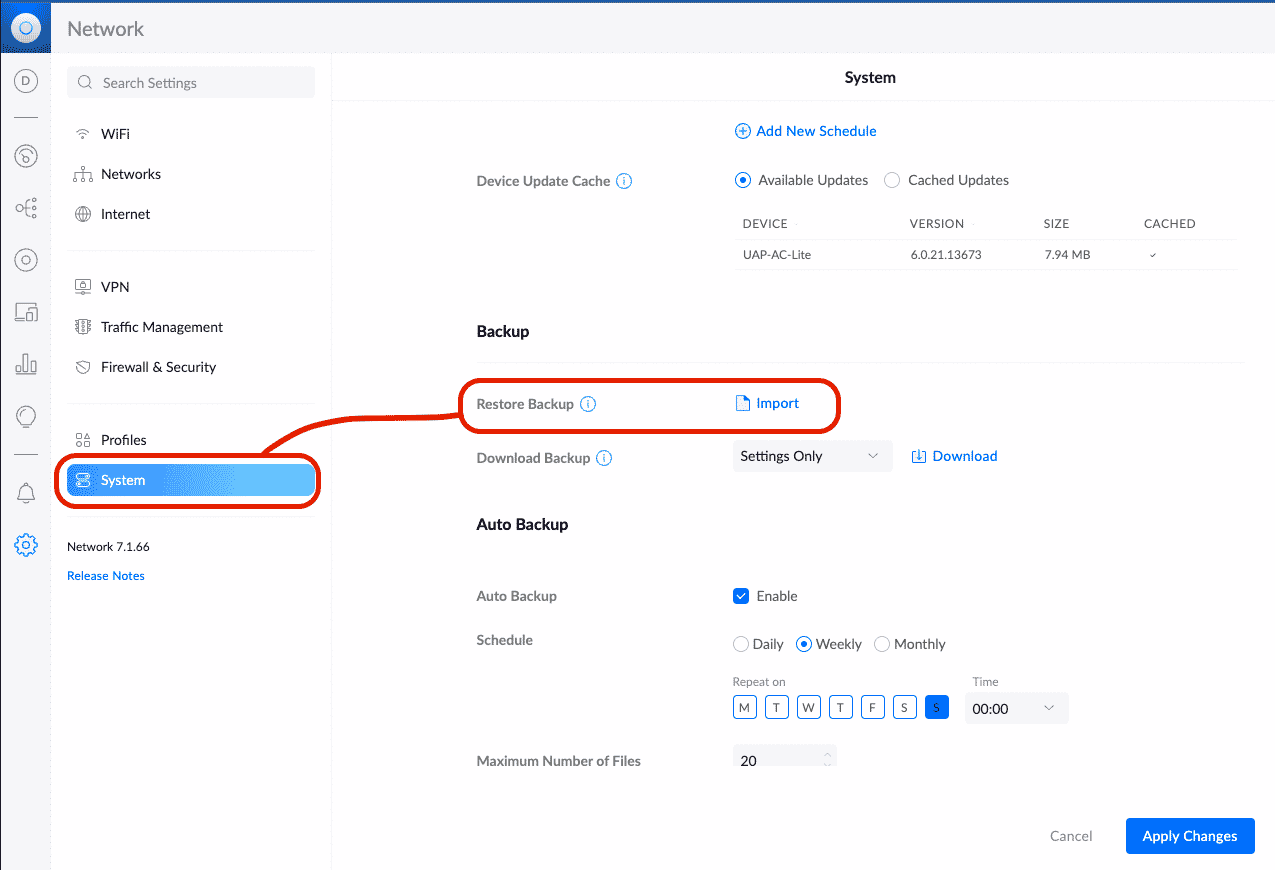Open the UniFi controller home logo

(26, 27)
